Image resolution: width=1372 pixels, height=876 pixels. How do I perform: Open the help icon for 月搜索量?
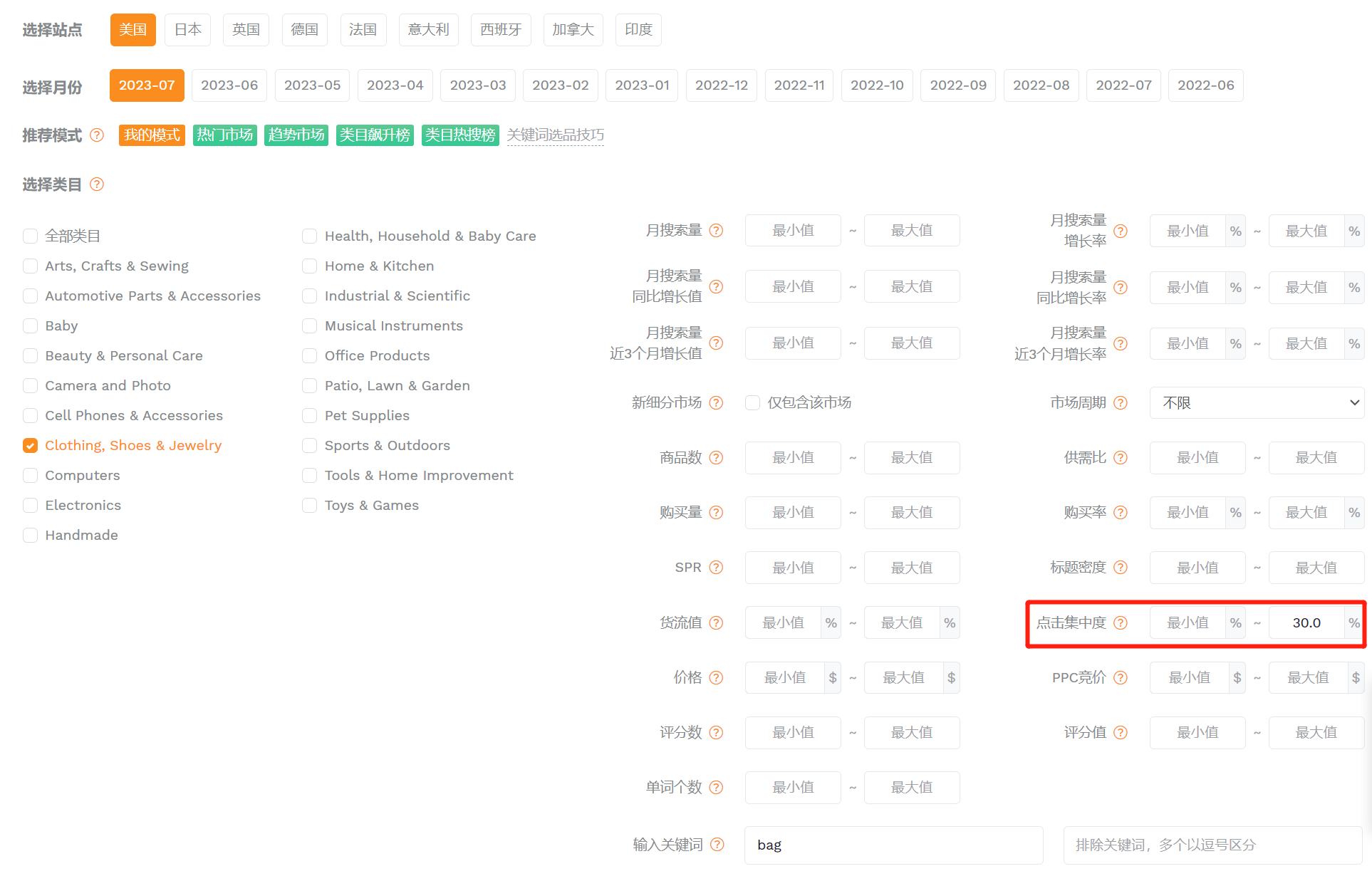tap(717, 231)
